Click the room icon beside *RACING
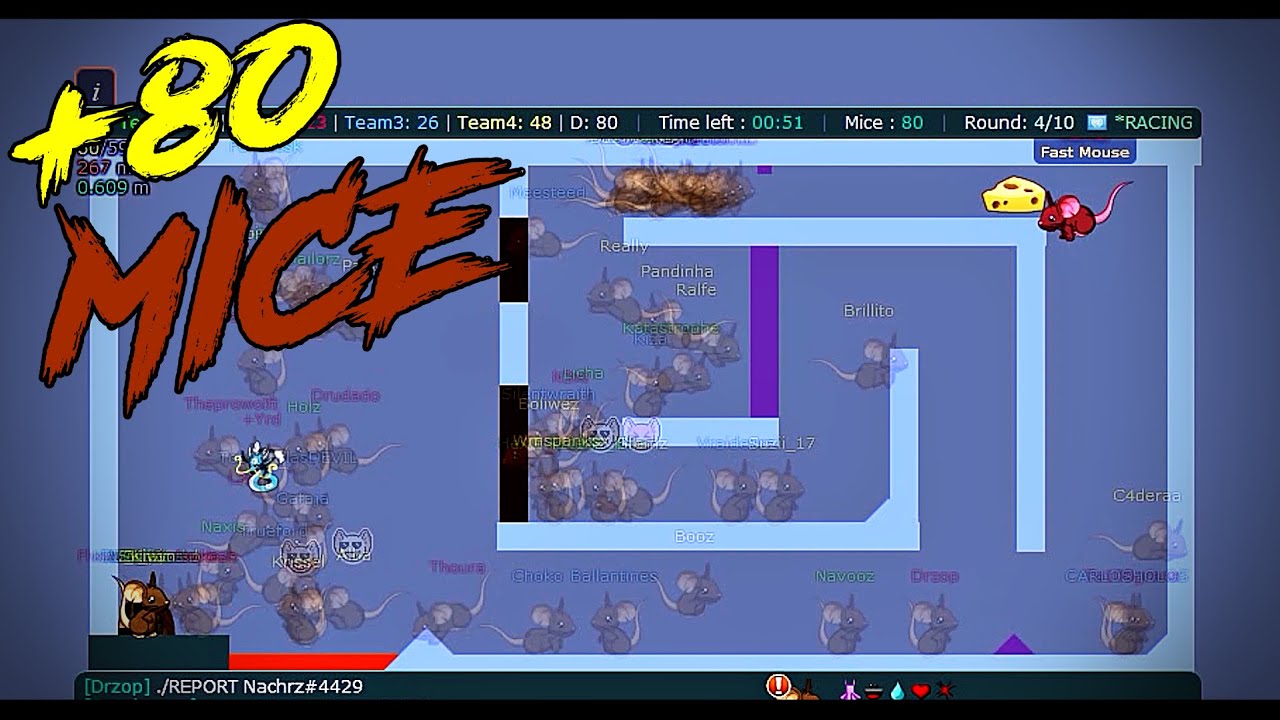 pyautogui.click(x=1097, y=123)
